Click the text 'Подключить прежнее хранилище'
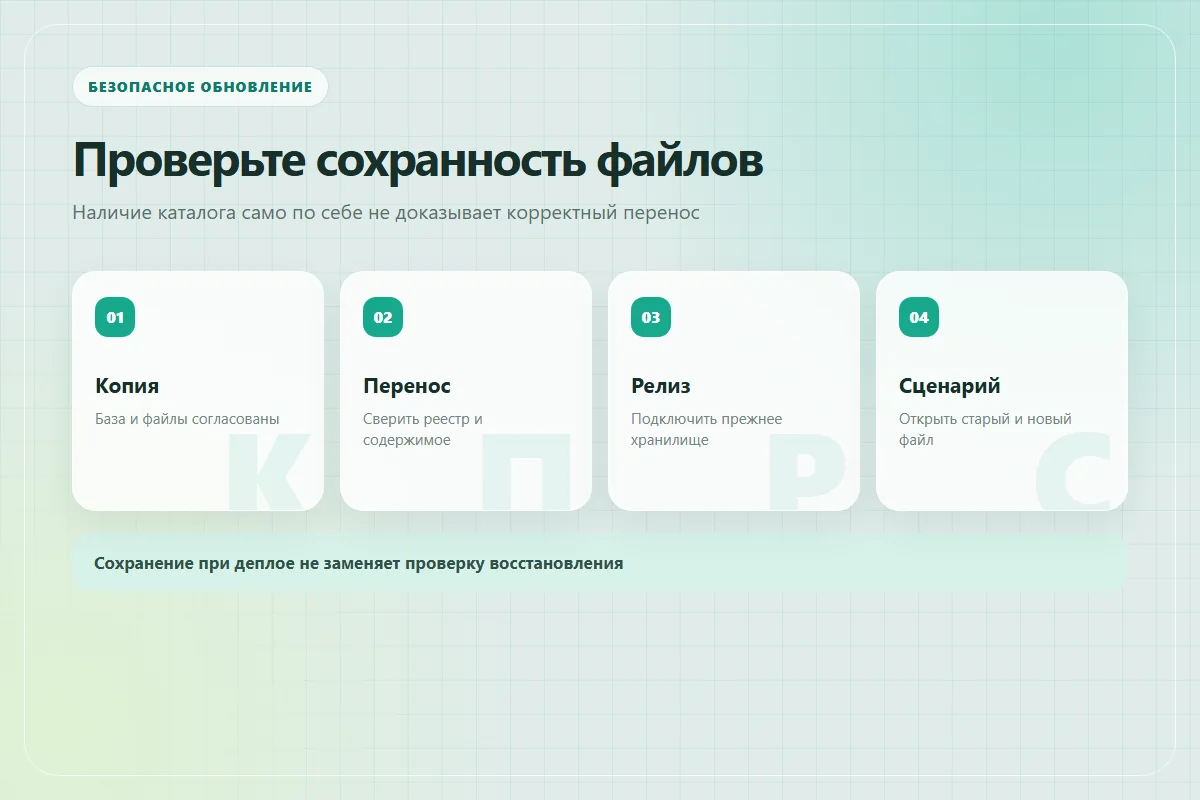Viewport: 1200px width, 800px height. point(707,429)
